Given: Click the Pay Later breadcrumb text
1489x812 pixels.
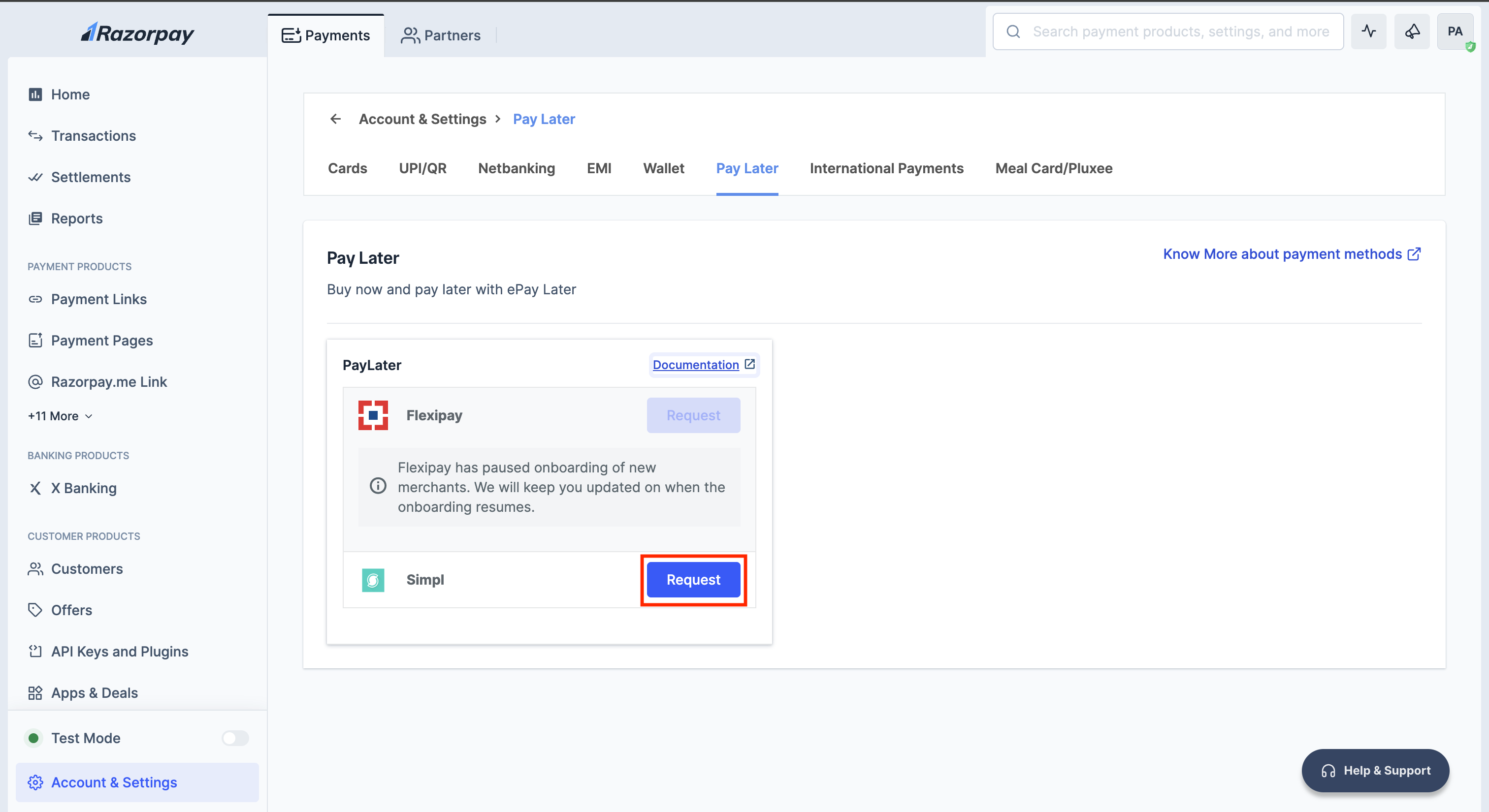Looking at the screenshot, I should pyautogui.click(x=544, y=119).
